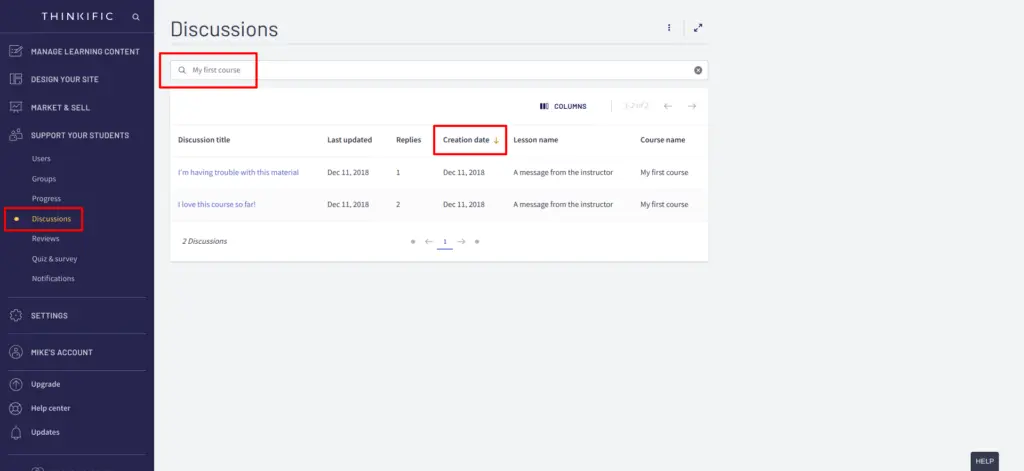Click the search magnifier icon beside Thinkific logo
Image resolution: width=1024 pixels, height=471 pixels.
135,17
